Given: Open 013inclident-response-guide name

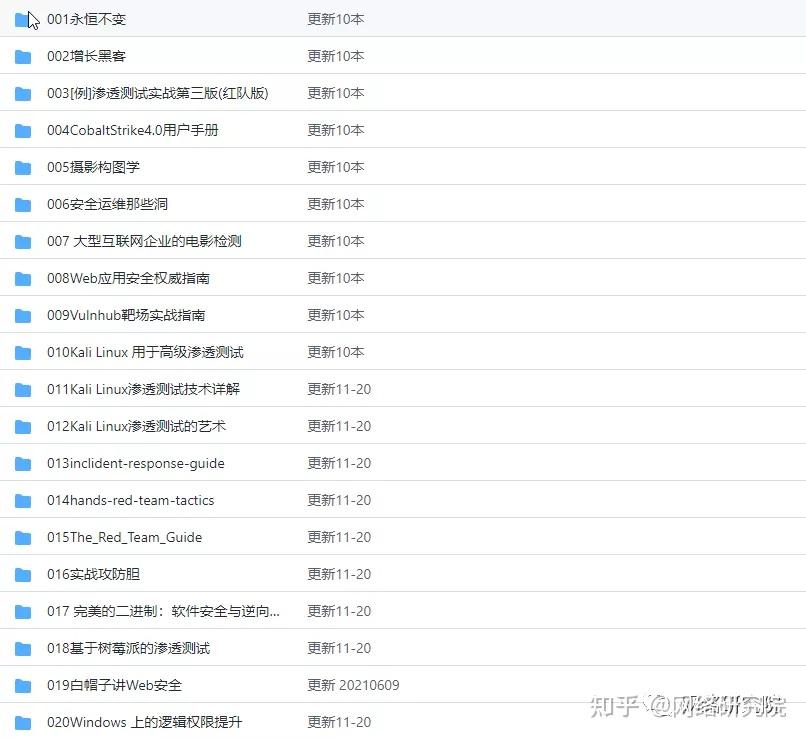Looking at the screenshot, I should pyautogui.click(x=136, y=463).
